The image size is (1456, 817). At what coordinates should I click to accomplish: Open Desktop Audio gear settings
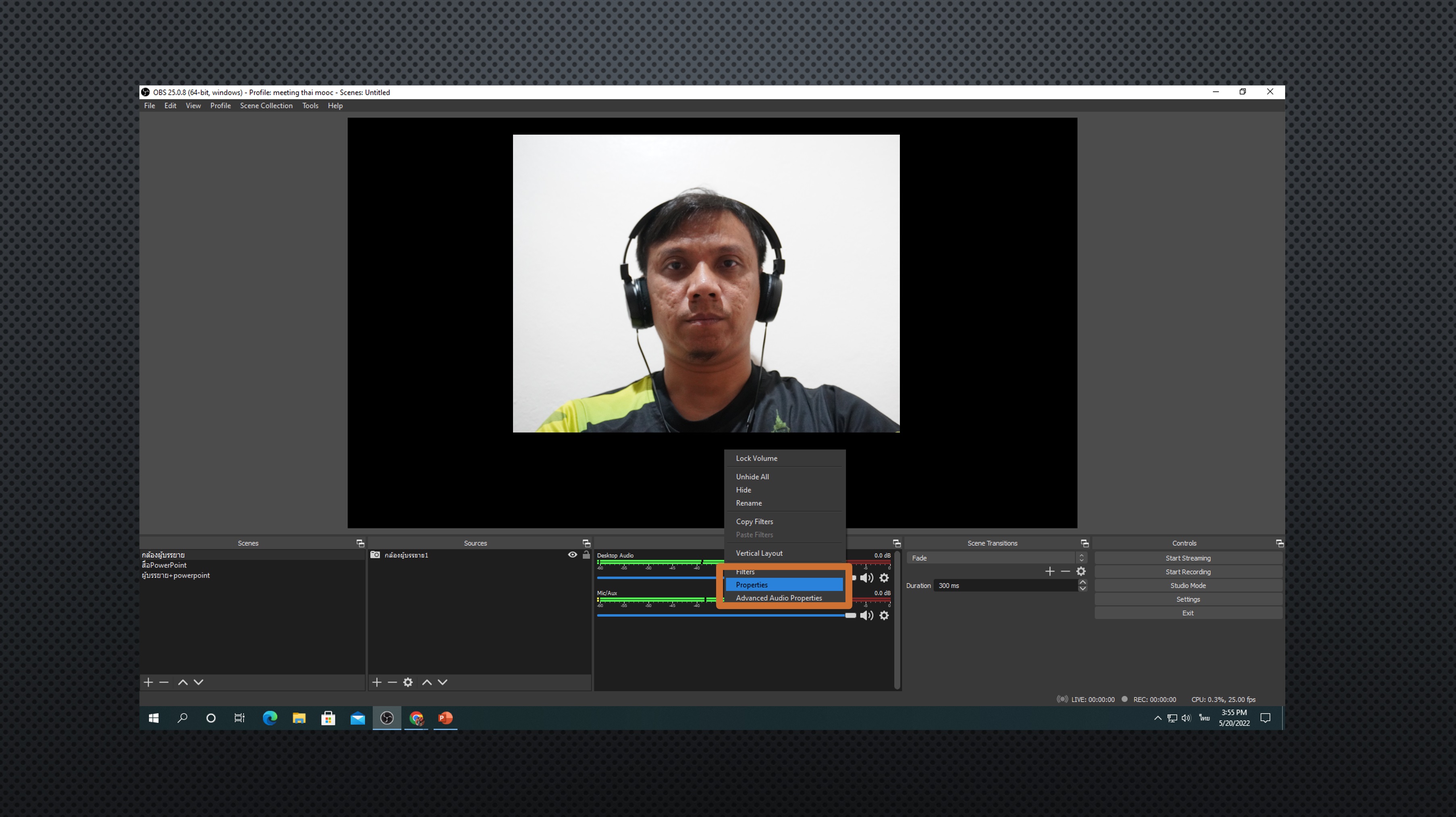pos(884,578)
